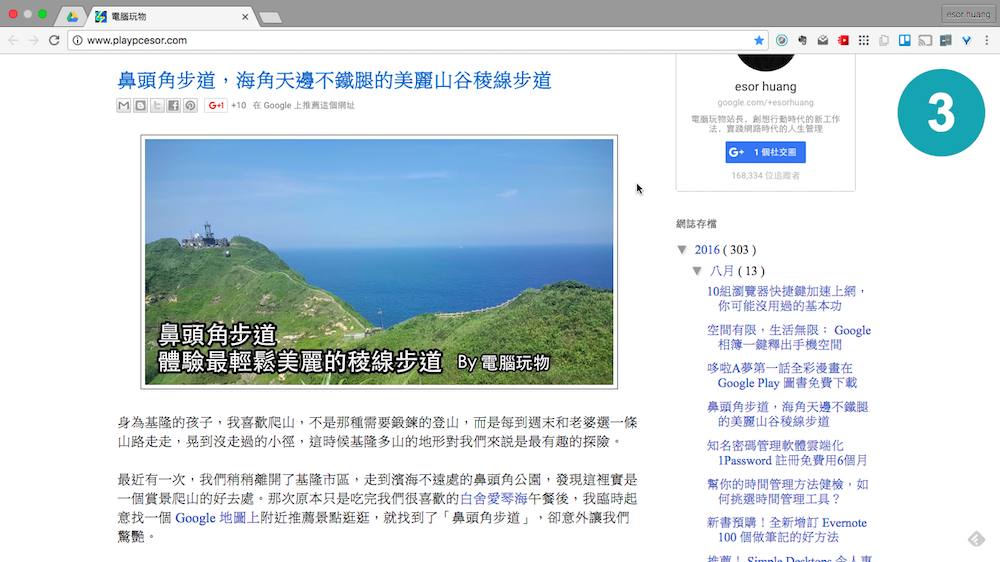Click the Trello extension icon
Viewport: 1000px width, 562px height.
pos(905,41)
